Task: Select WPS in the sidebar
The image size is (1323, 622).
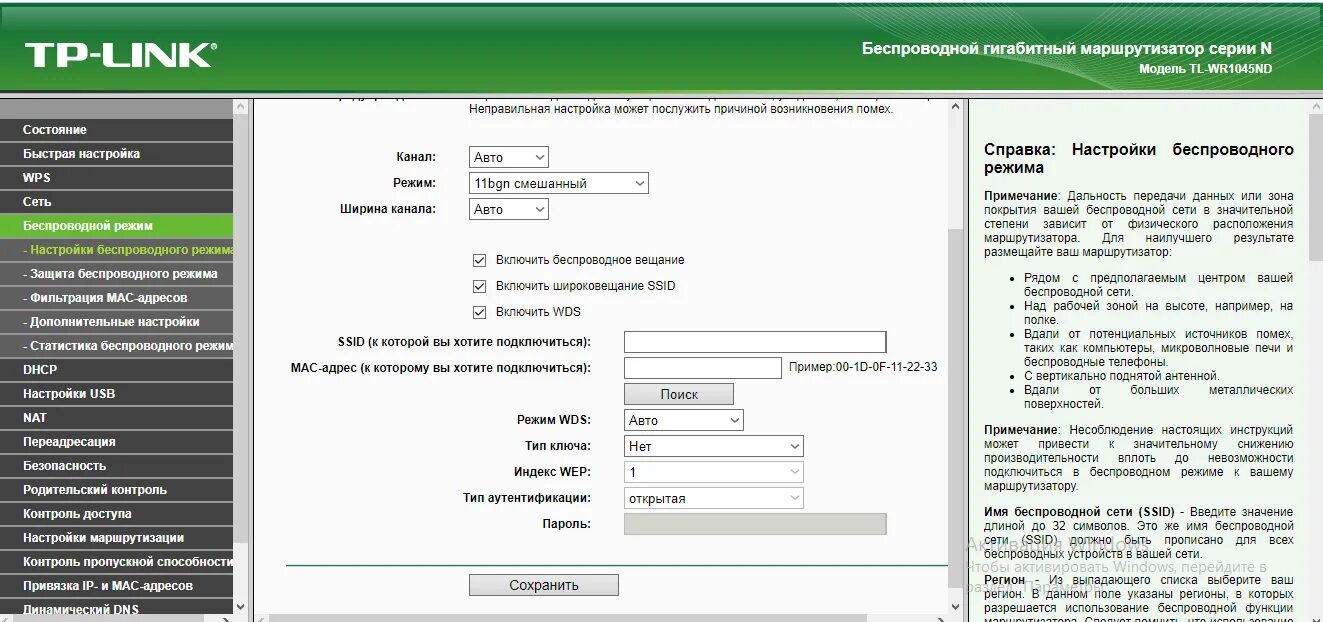Action: pos(116,178)
